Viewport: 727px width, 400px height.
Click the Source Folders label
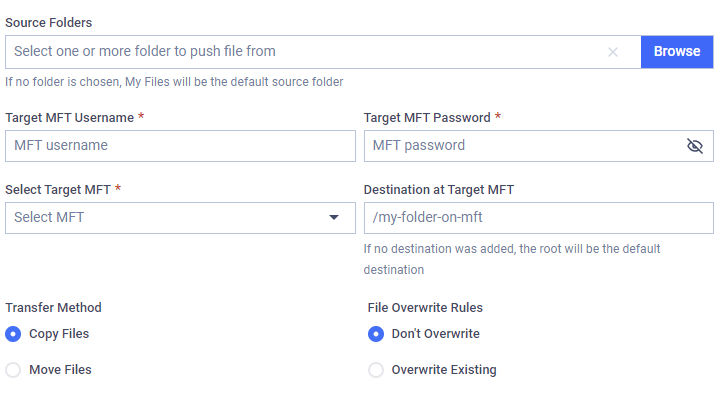pyautogui.click(x=49, y=22)
